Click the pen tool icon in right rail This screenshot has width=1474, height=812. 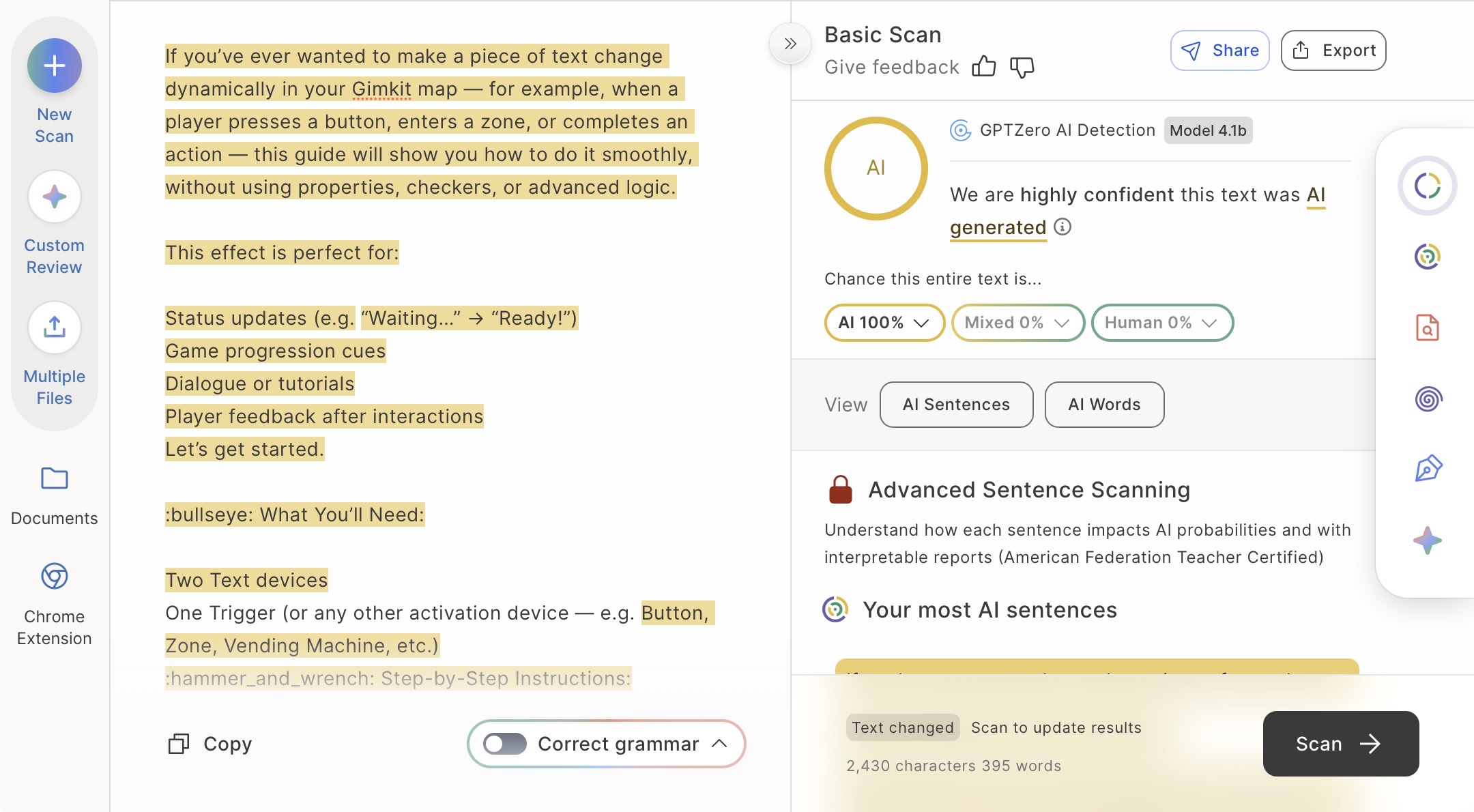[x=1428, y=469]
